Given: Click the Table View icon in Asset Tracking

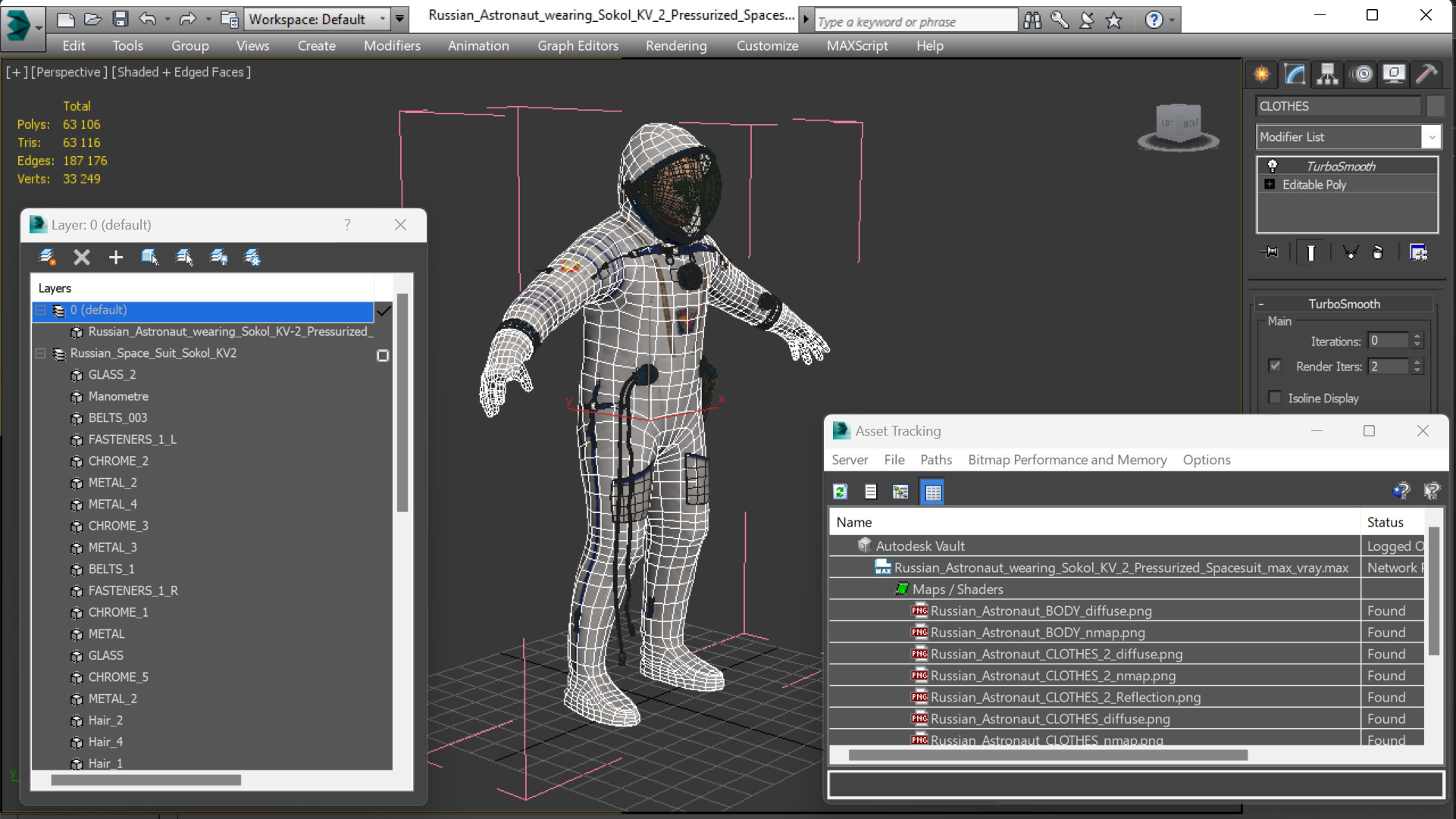Looking at the screenshot, I should coord(932,492).
